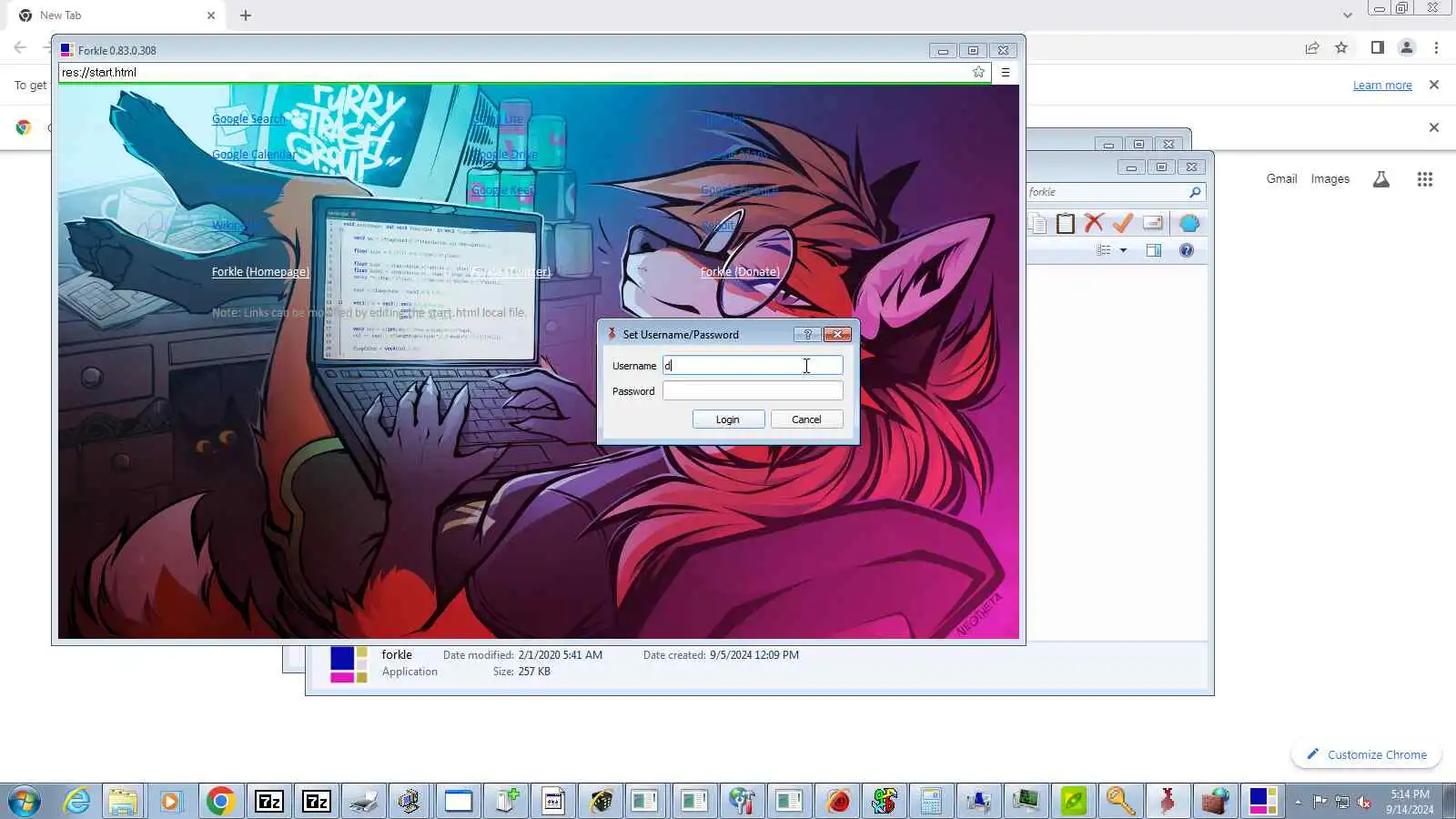
Task: Open Windows Media Player from the taskbar
Action: point(170,801)
